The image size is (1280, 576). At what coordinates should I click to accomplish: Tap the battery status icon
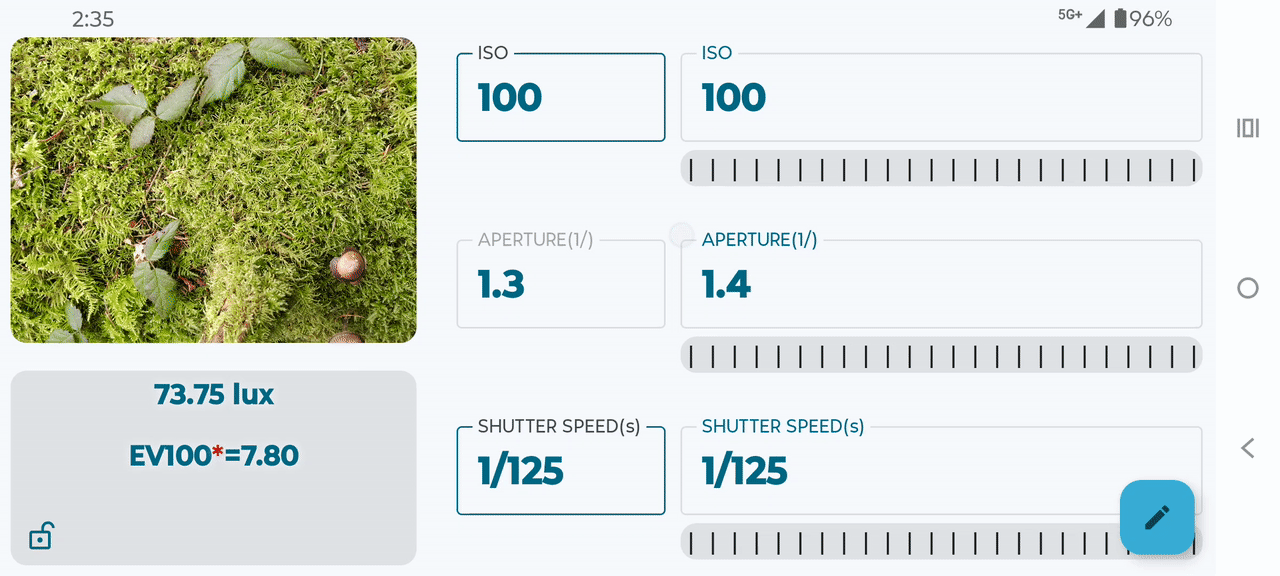(x=1120, y=18)
